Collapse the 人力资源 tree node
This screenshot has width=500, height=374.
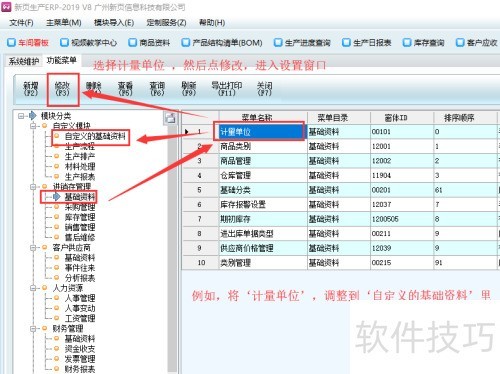[x=33, y=288]
